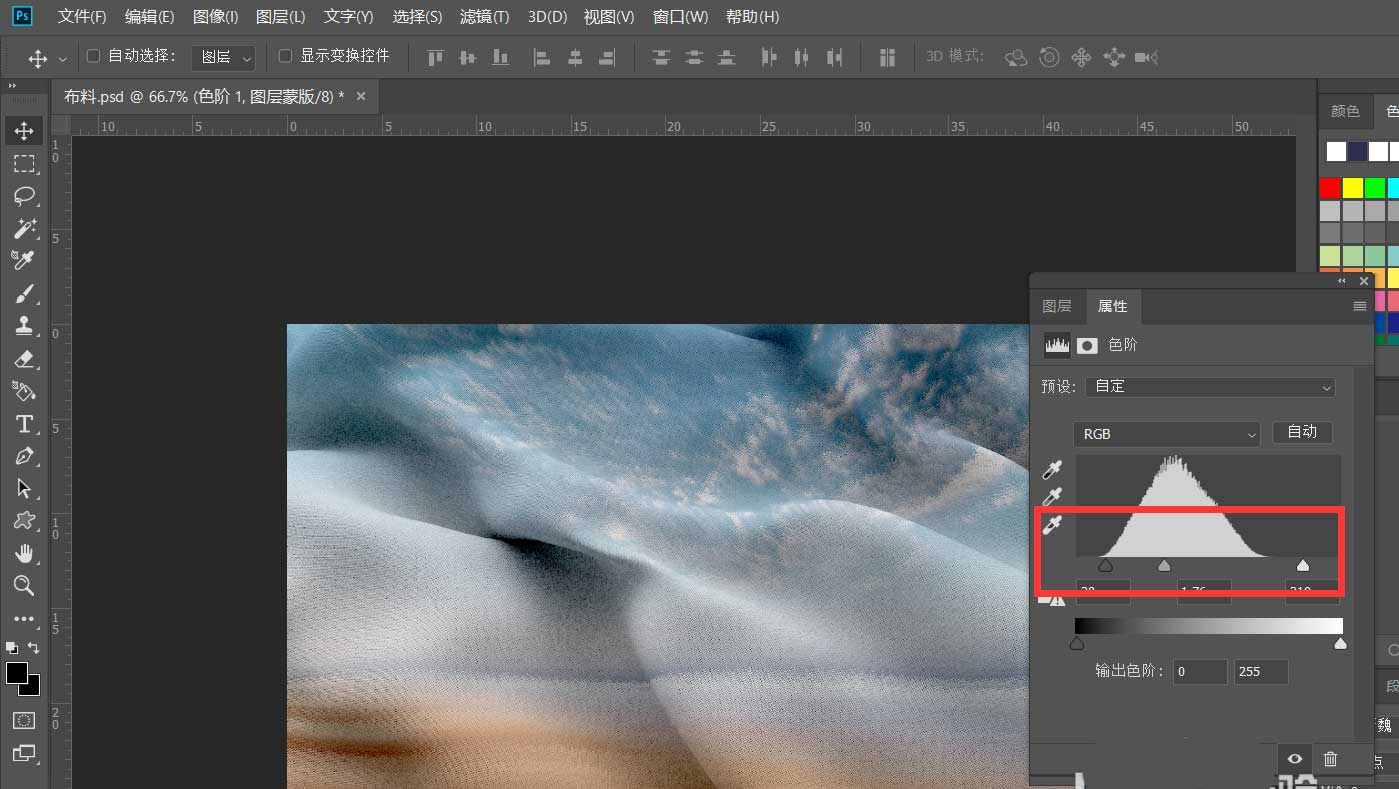Screen dimensions: 1399x789
Task: Toggle Quick Mask mode icon
Action: click(24, 720)
